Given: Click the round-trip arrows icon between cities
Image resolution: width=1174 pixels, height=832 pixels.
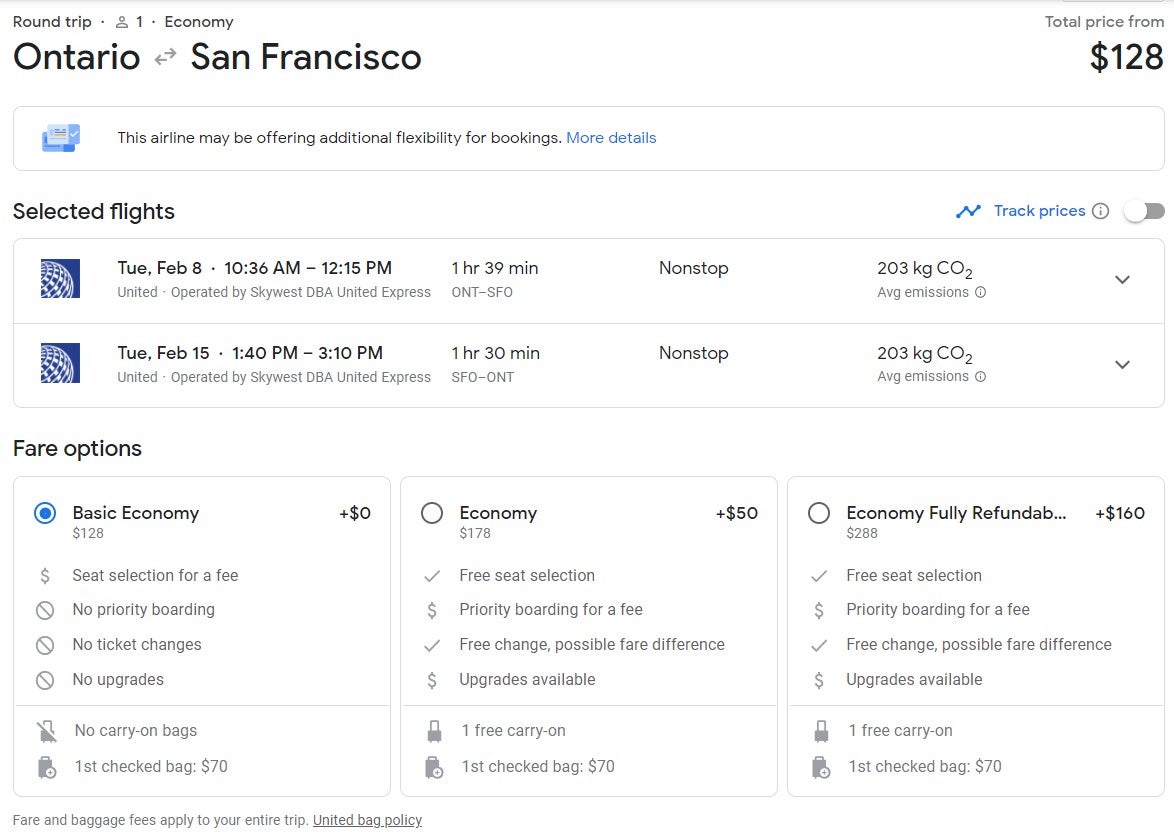Looking at the screenshot, I should (x=165, y=58).
